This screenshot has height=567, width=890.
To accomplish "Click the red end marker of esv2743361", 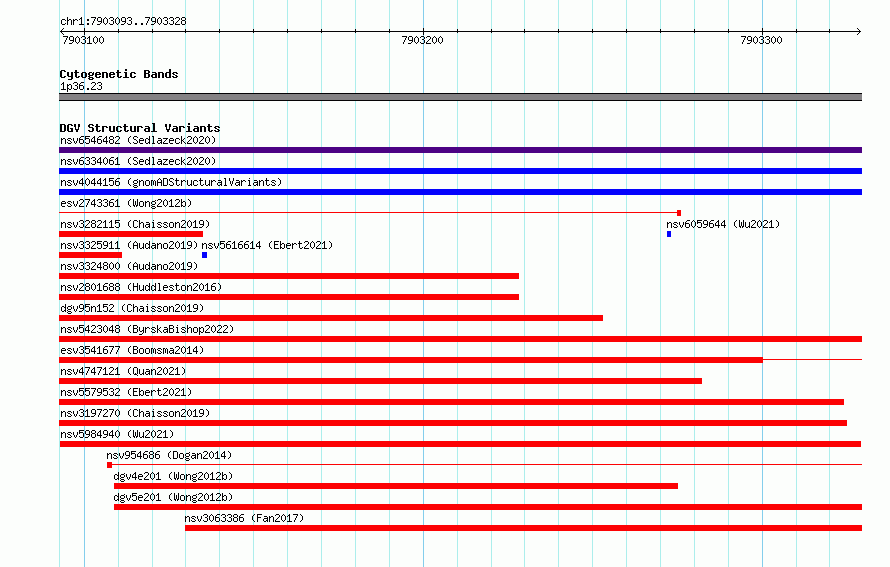I will point(679,213).
